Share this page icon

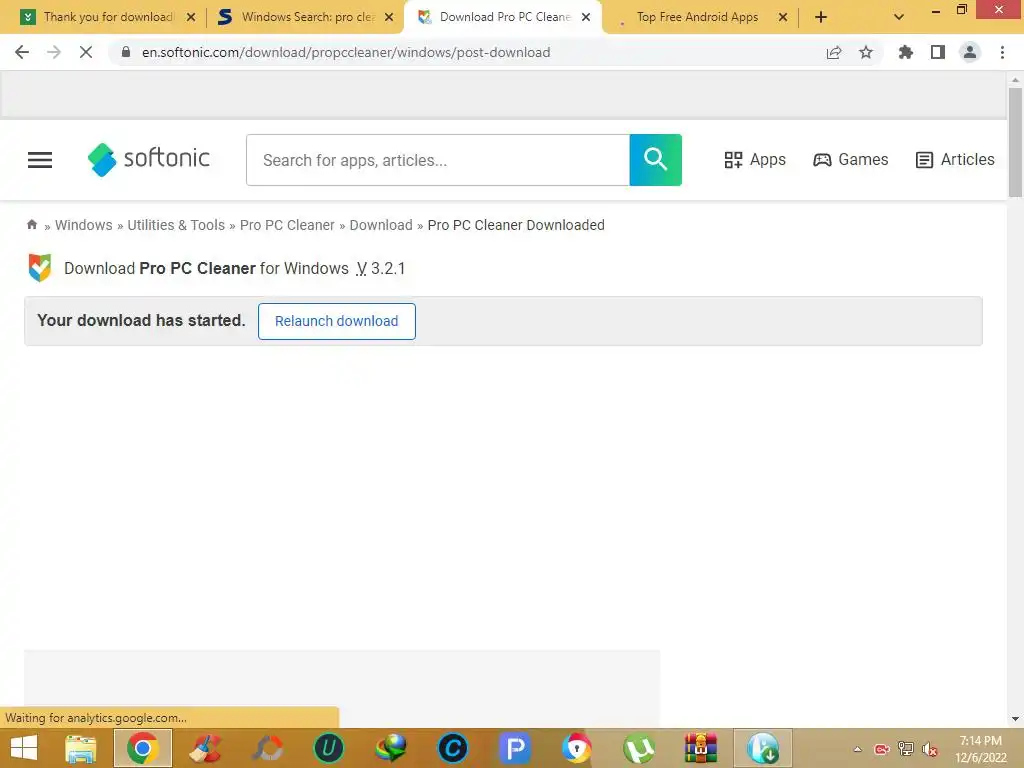834,52
